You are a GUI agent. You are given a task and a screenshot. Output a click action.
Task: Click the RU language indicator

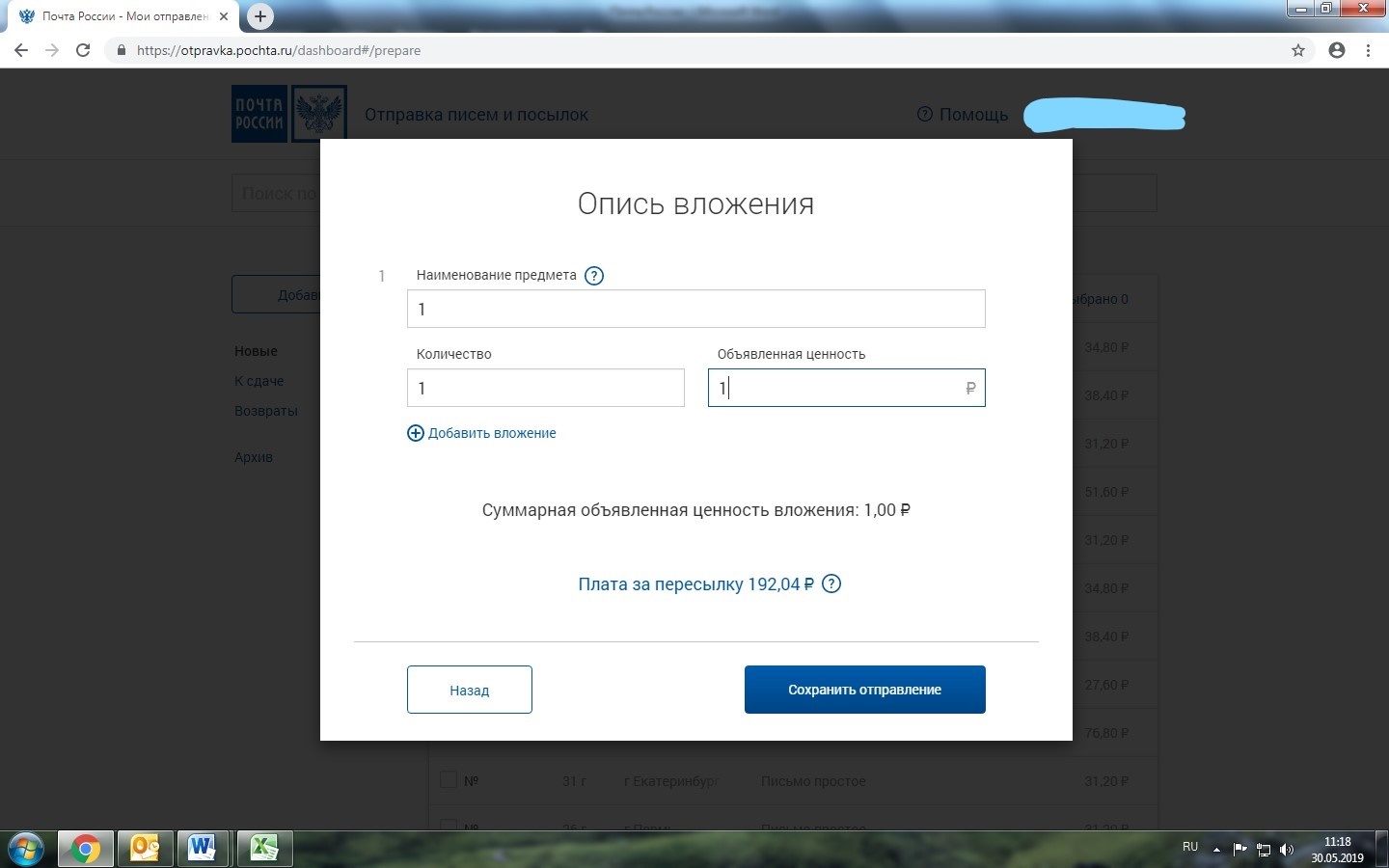click(x=1190, y=847)
